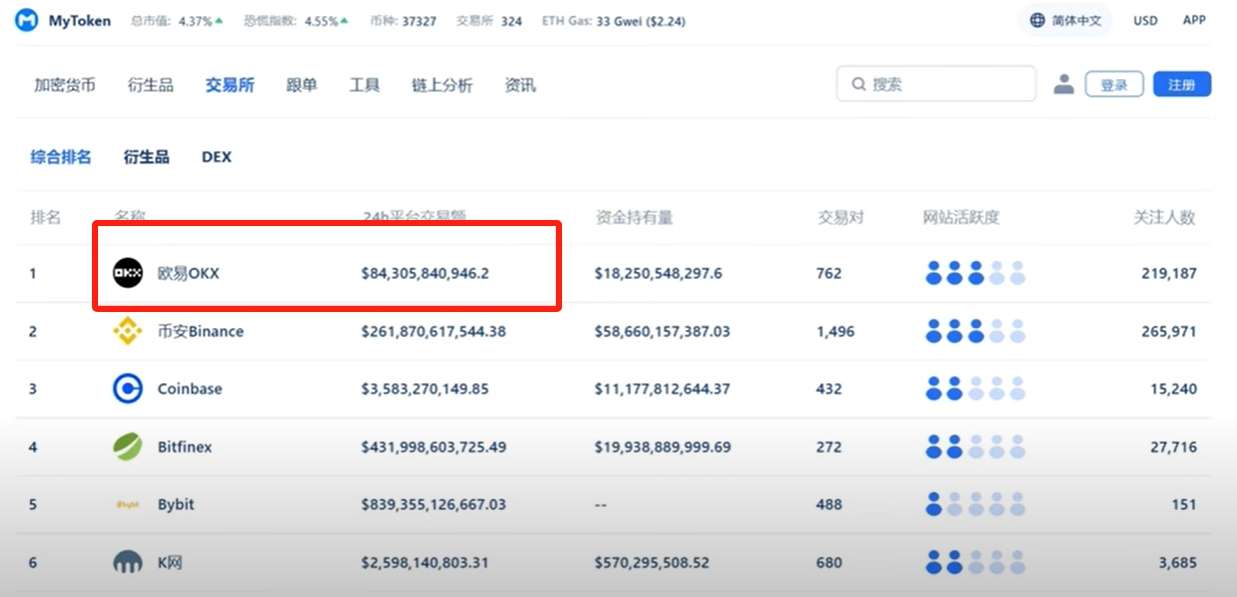Click Coinbase website activity dots
Image resolution: width=1237 pixels, height=597 pixels.
(976, 389)
